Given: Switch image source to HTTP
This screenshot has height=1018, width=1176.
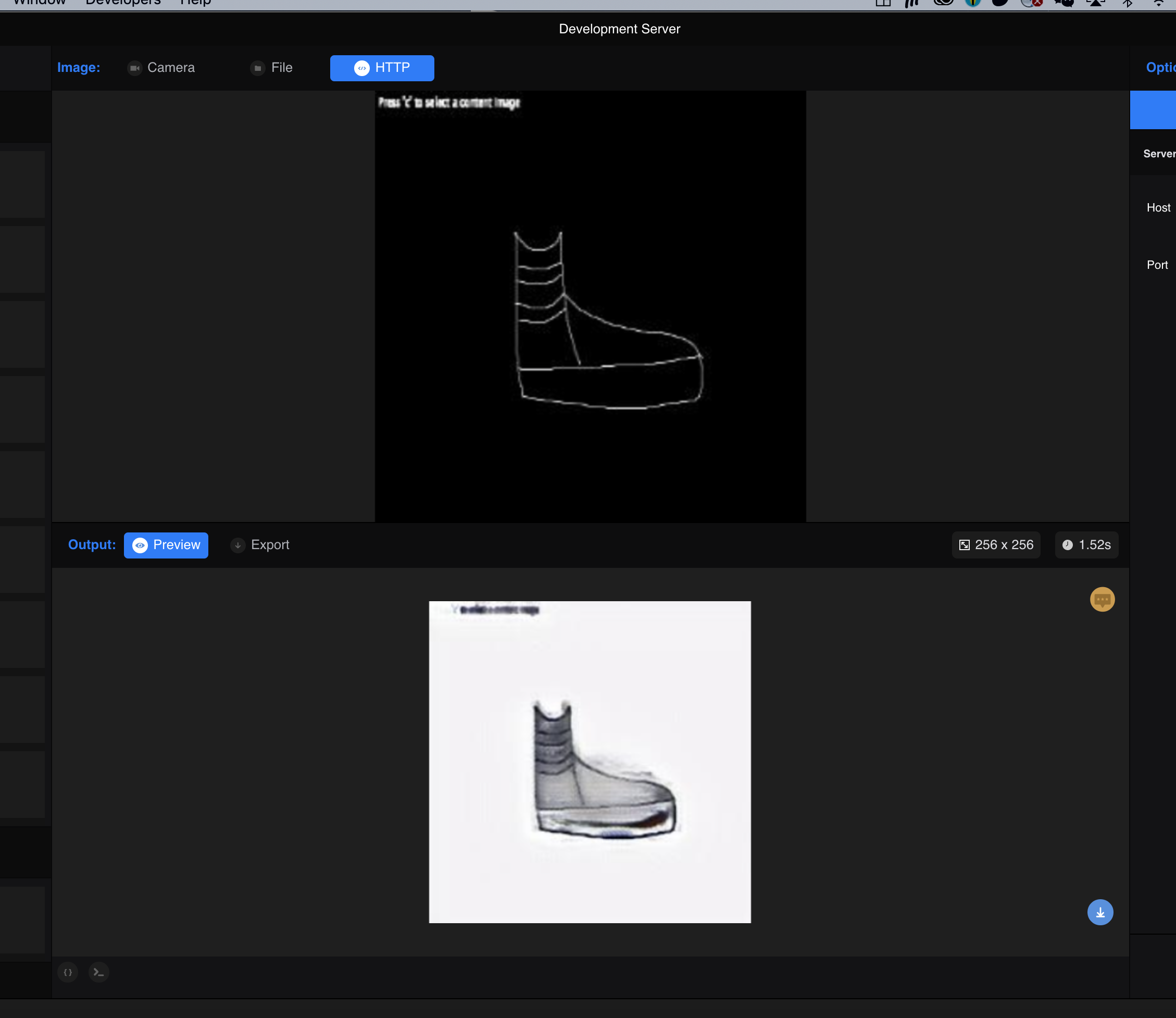Looking at the screenshot, I should [x=382, y=68].
